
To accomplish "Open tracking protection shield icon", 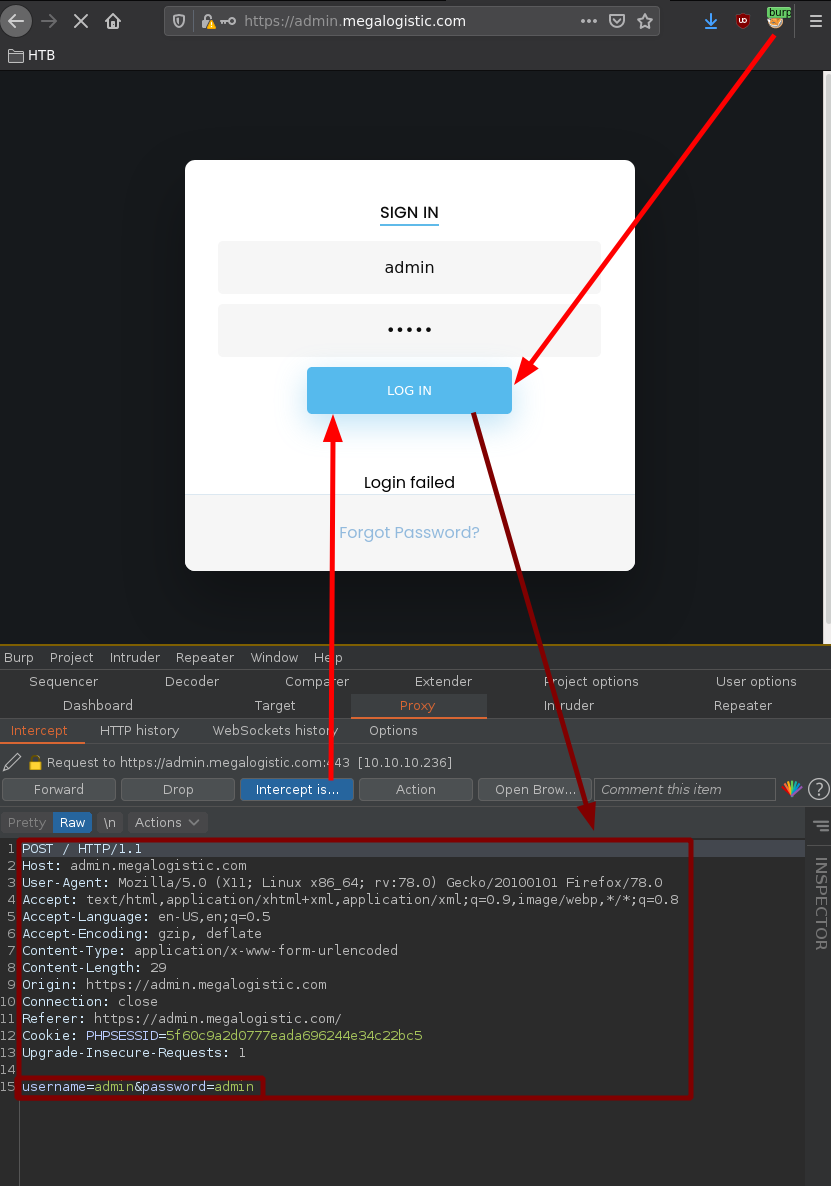I will pyautogui.click(x=179, y=21).
